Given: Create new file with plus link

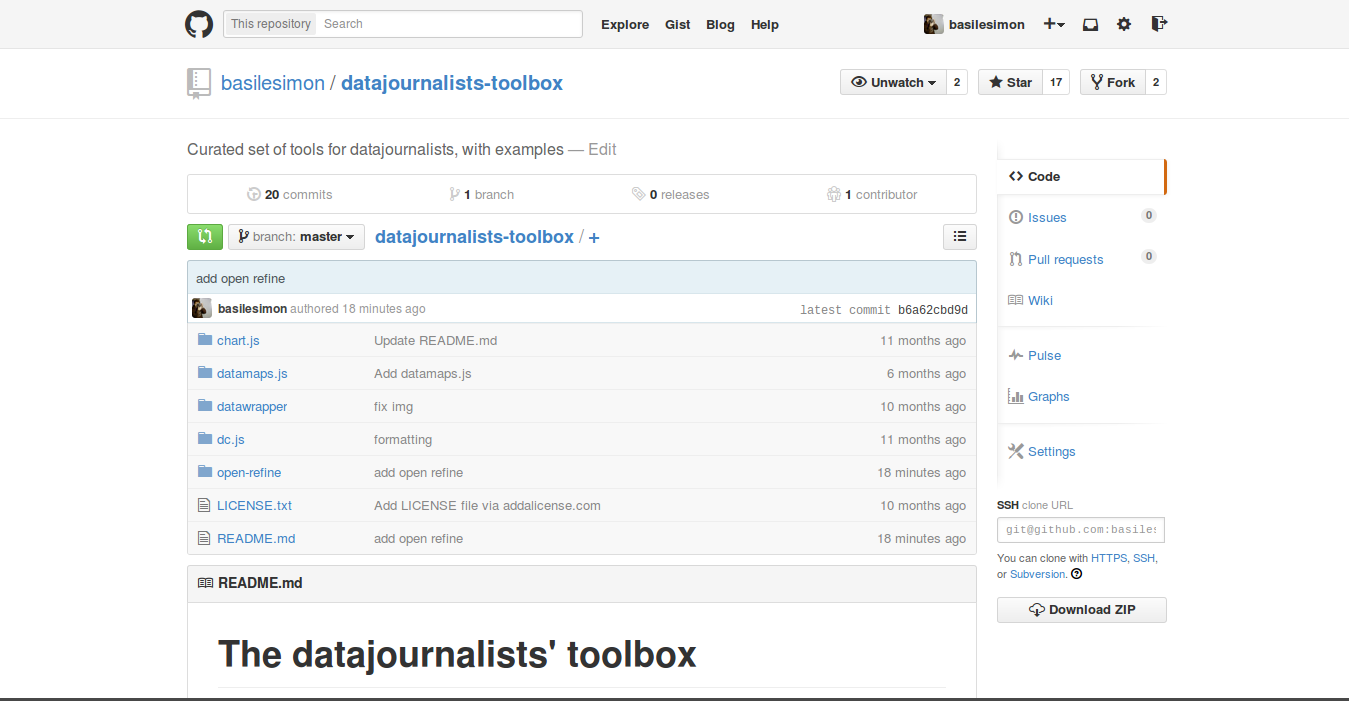Looking at the screenshot, I should [x=594, y=238].
